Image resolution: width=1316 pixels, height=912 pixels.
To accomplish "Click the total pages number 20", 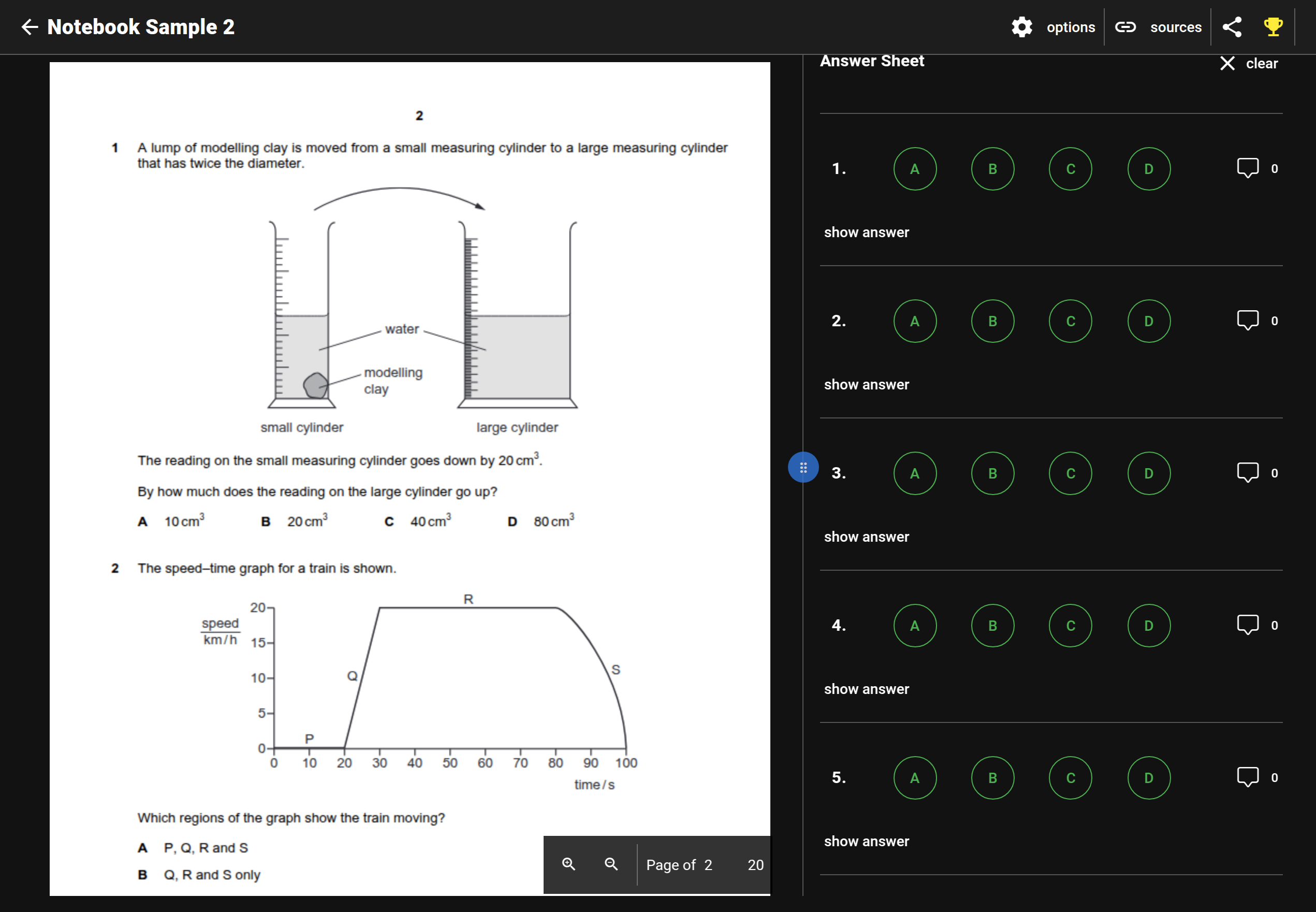I will click(755, 864).
